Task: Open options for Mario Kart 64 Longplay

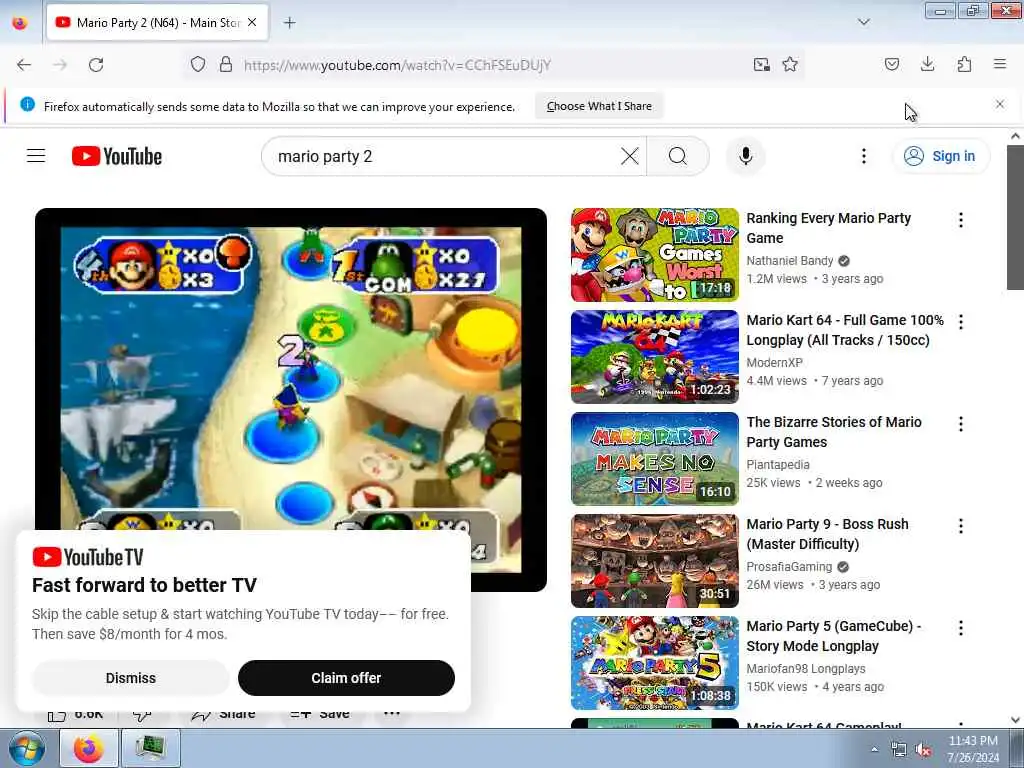Action: click(961, 322)
